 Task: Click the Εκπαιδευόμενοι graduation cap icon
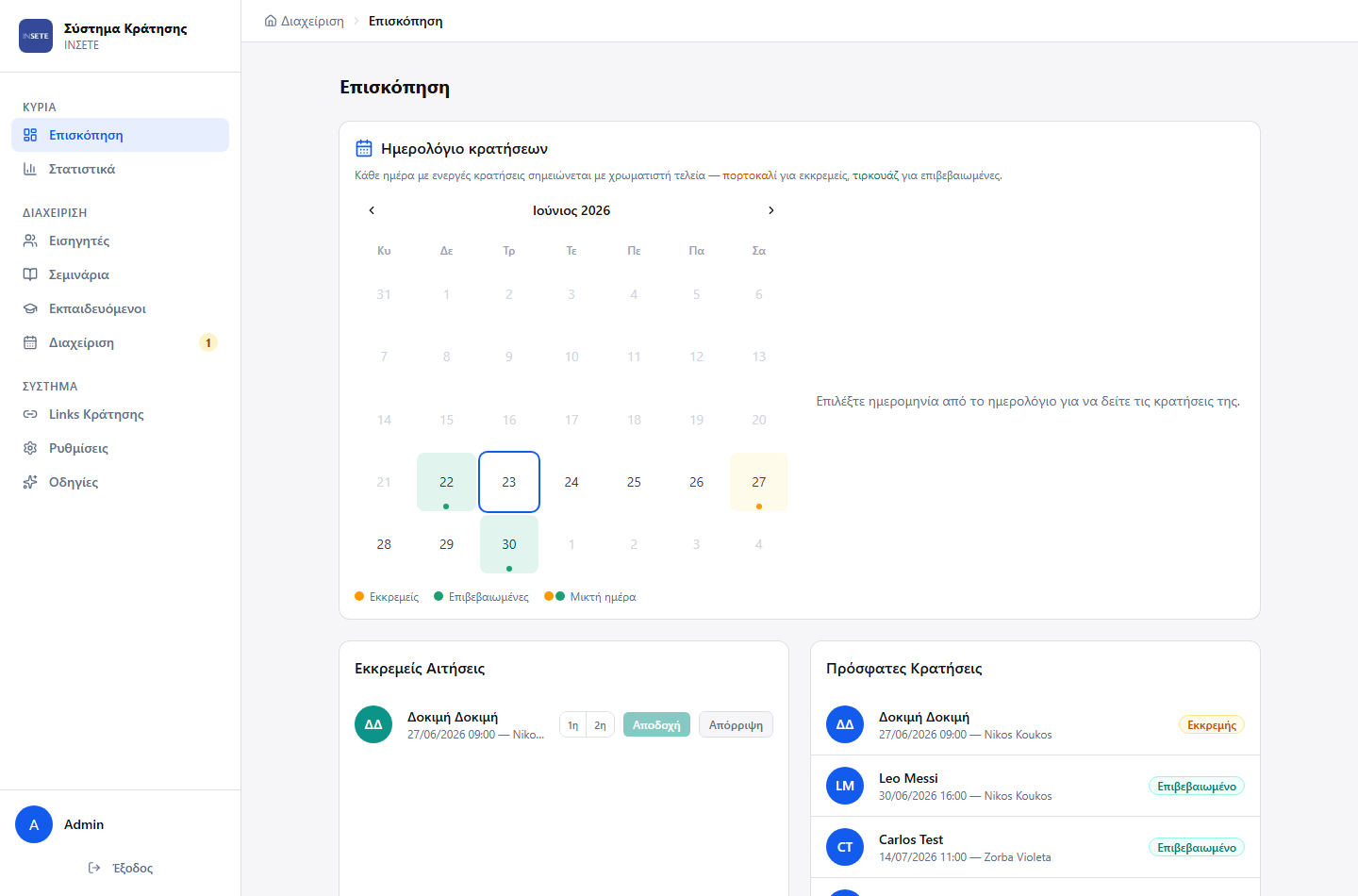coord(30,308)
